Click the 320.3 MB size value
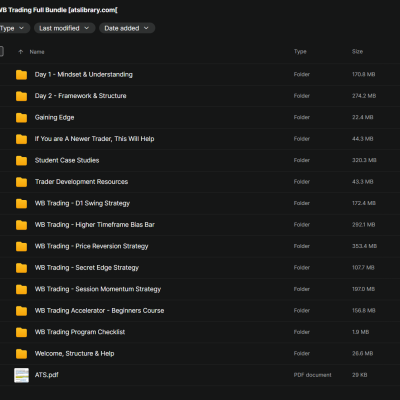The width and height of the screenshot is (400, 400). coord(364,160)
